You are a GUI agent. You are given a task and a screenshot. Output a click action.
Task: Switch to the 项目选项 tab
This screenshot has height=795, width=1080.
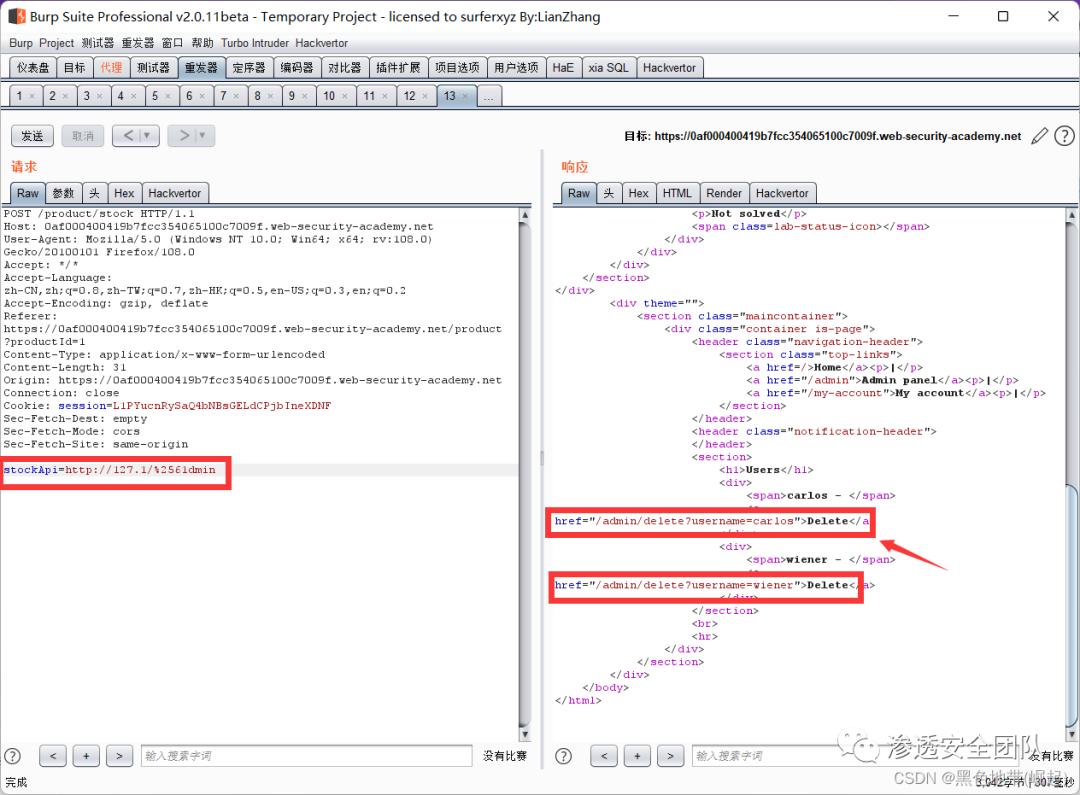(457, 68)
